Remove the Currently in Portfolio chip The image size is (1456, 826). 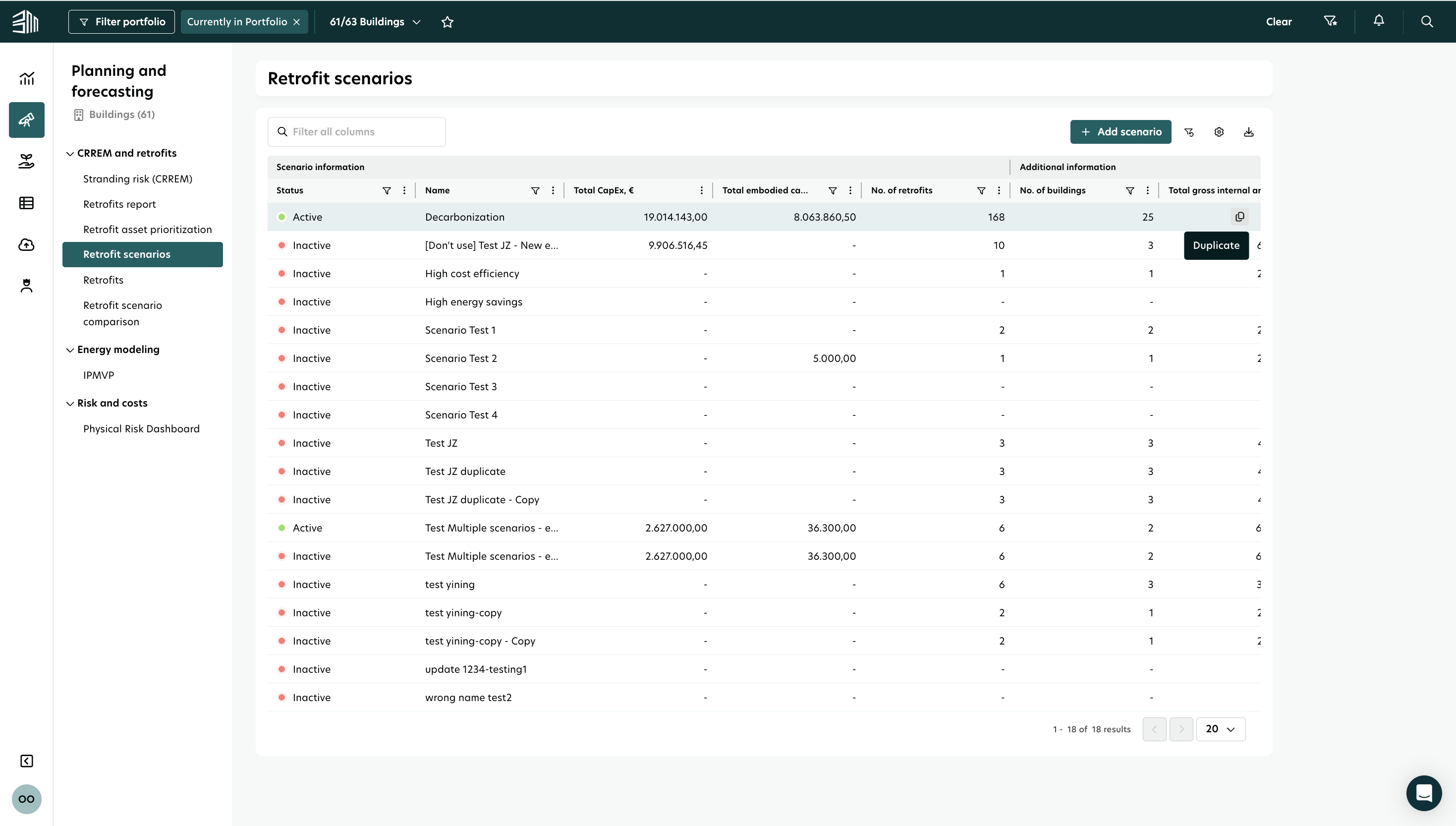click(x=296, y=21)
